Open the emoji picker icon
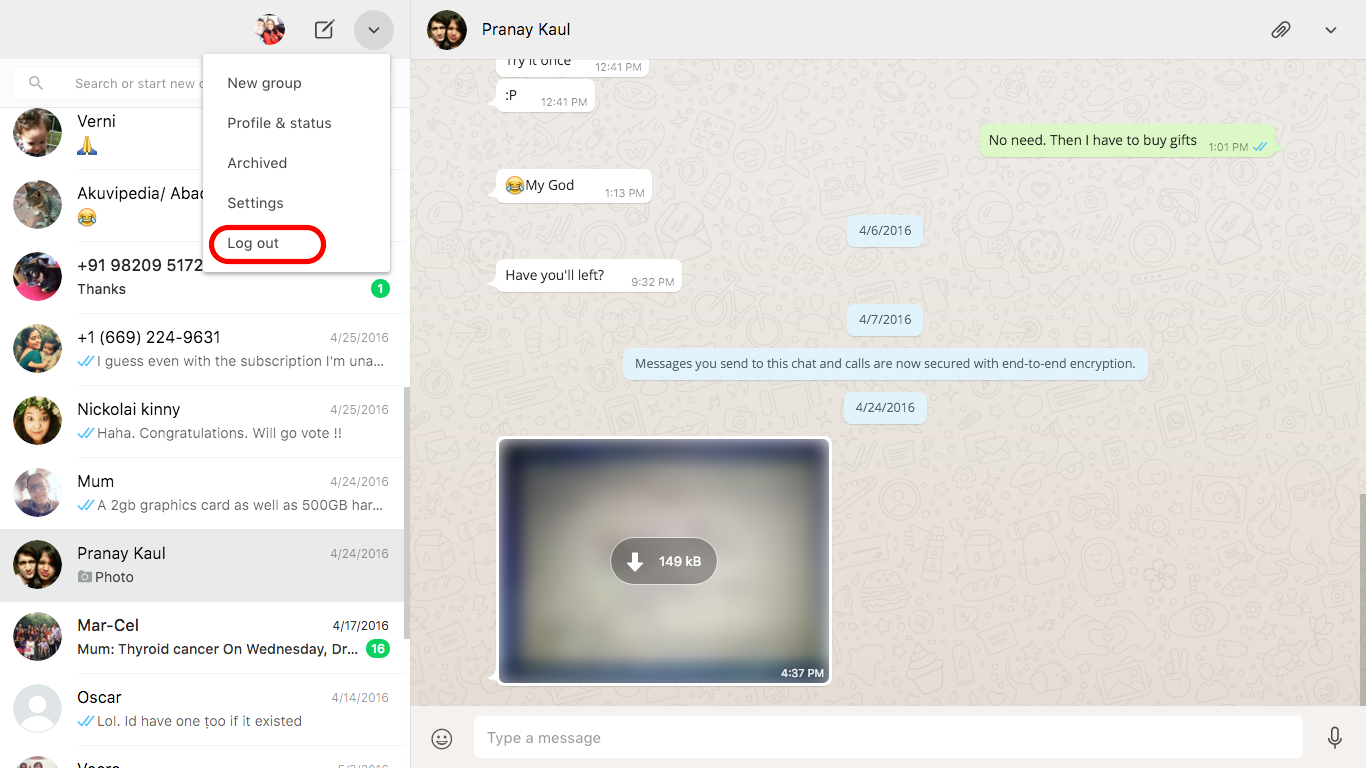Screen dimensions: 1366x768 pyautogui.click(x=441, y=738)
